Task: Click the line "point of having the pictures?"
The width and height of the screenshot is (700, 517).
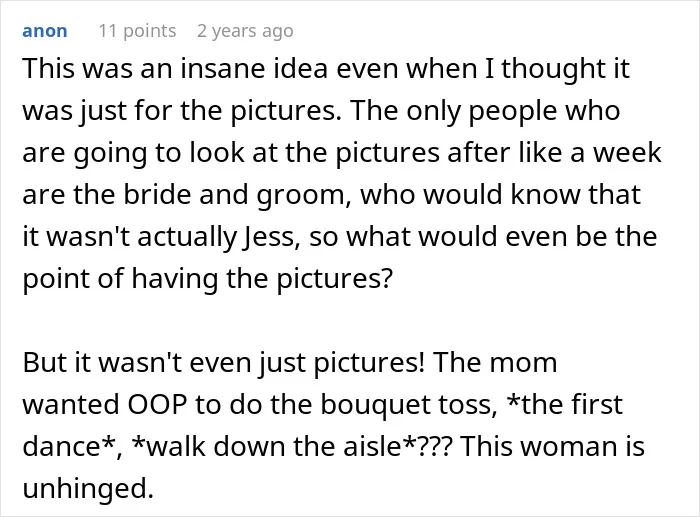Action: (208, 279)
